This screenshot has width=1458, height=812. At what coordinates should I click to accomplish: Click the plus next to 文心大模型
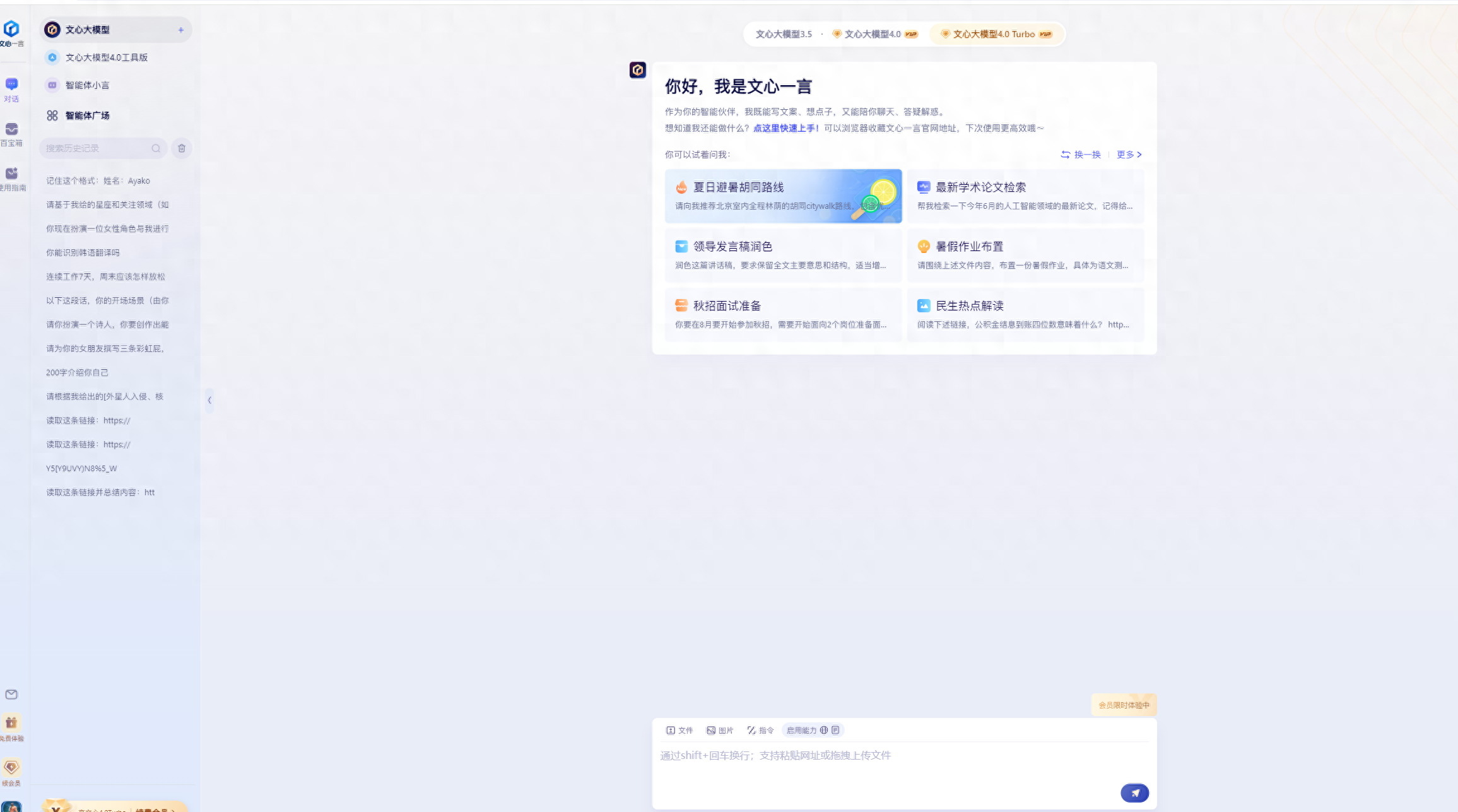tap(180, 30)
